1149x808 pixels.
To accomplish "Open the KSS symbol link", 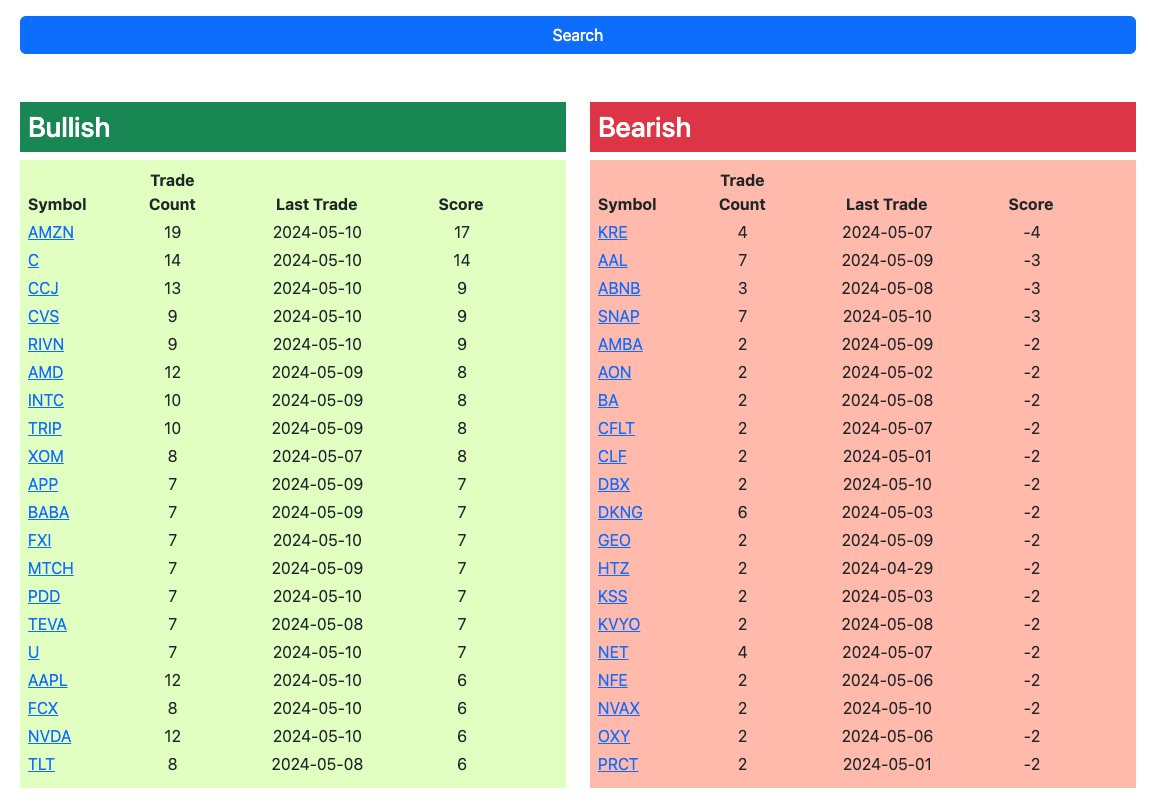I will click(613, 596).
